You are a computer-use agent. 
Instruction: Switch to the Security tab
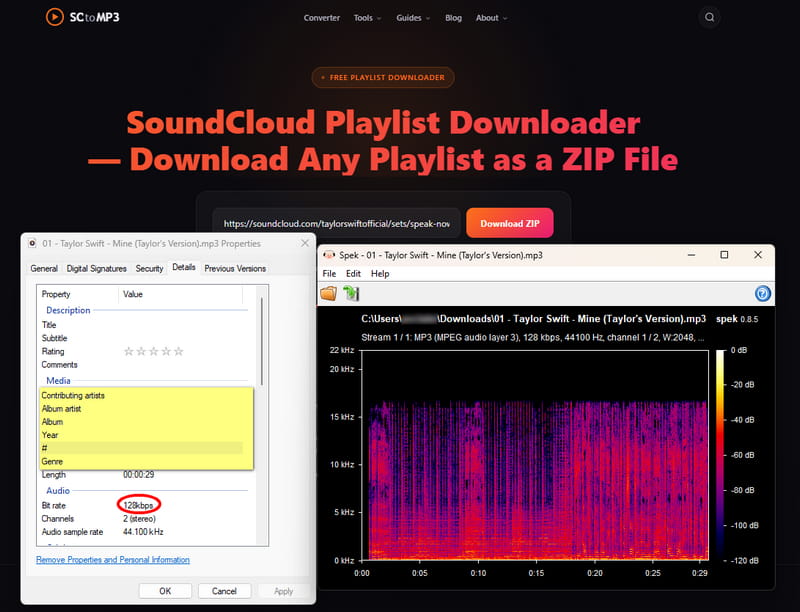click(x=149, y=268)
